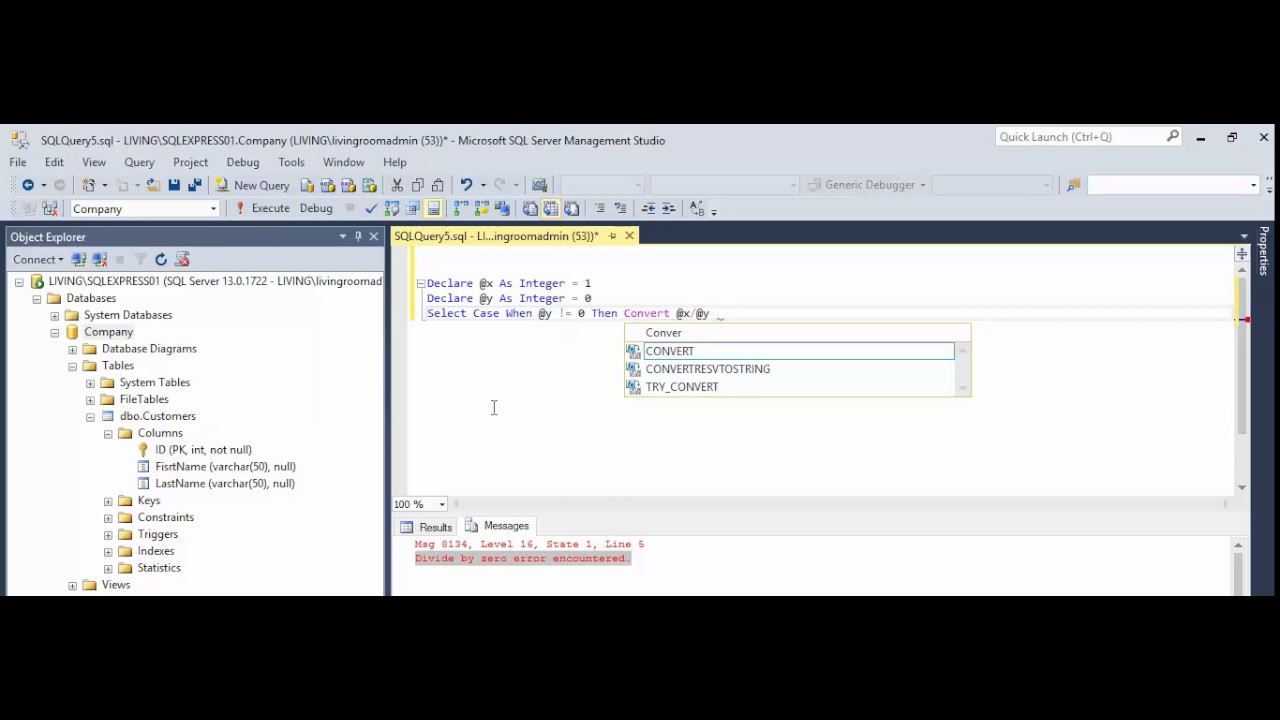Click the Execute query button
This screenshot has height=720, width=1280.
click(262, 208)
